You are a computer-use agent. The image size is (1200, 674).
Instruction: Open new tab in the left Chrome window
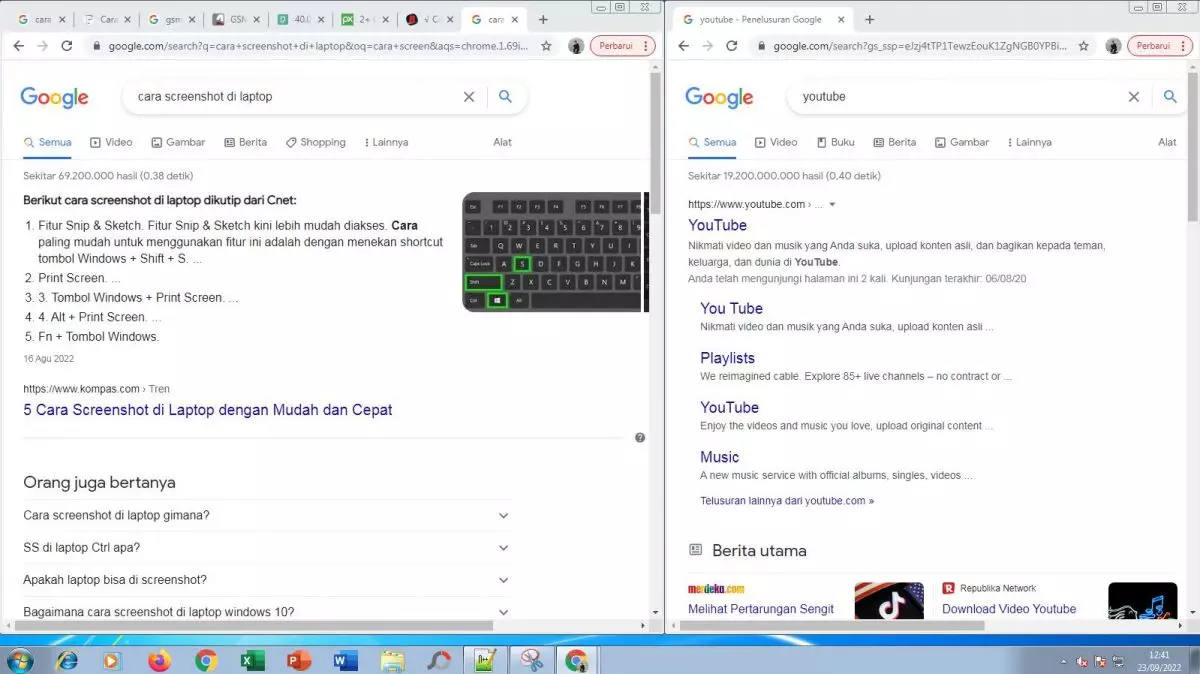(543, 19)
